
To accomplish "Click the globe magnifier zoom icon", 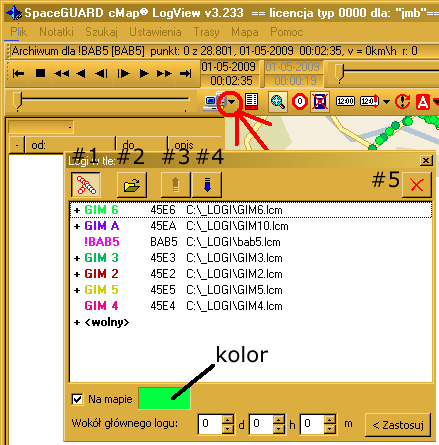I will click(278, 102).
